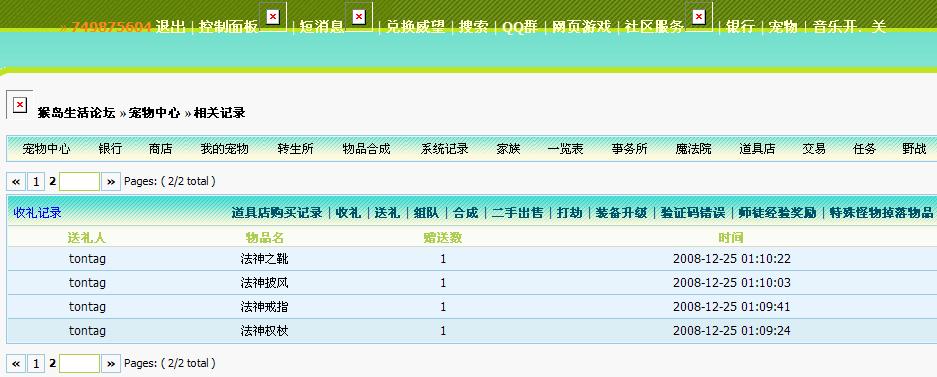This screenshot has height=377, width=937.
Task: Click top pagination first-page « button
Action: click(16, 182)
